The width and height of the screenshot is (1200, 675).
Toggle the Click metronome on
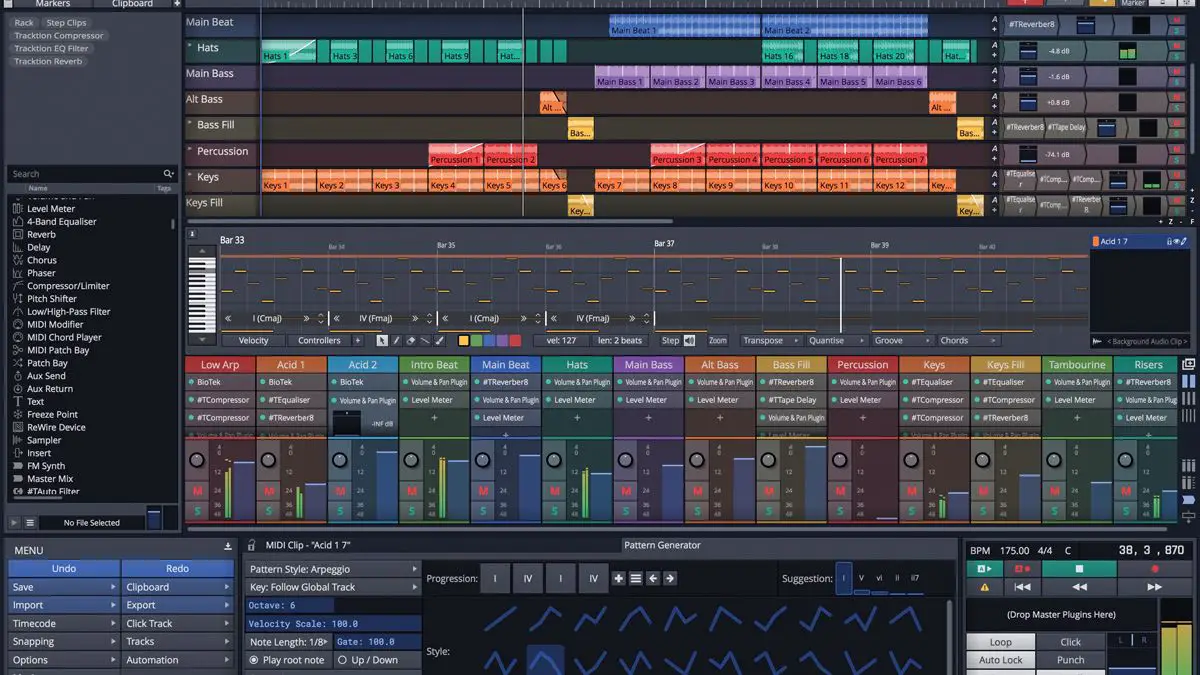[1071, 641]
